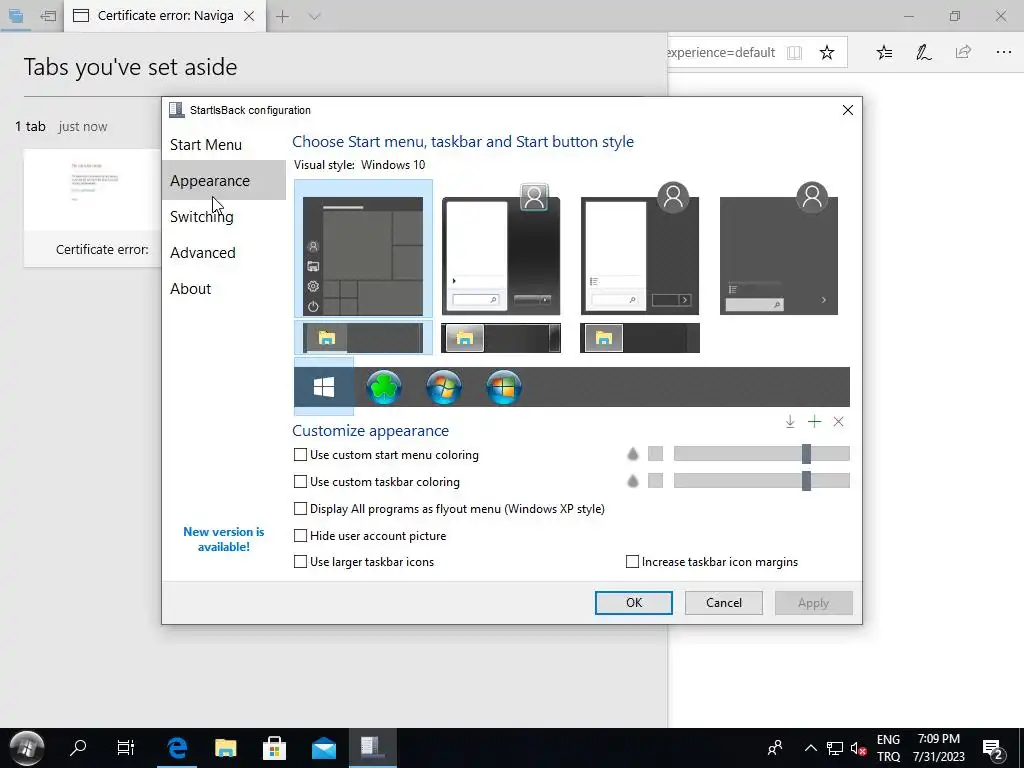Enable Use custom start menu coloring
This screenshot has height=768, width=1024.
click(x=387, y=455)
